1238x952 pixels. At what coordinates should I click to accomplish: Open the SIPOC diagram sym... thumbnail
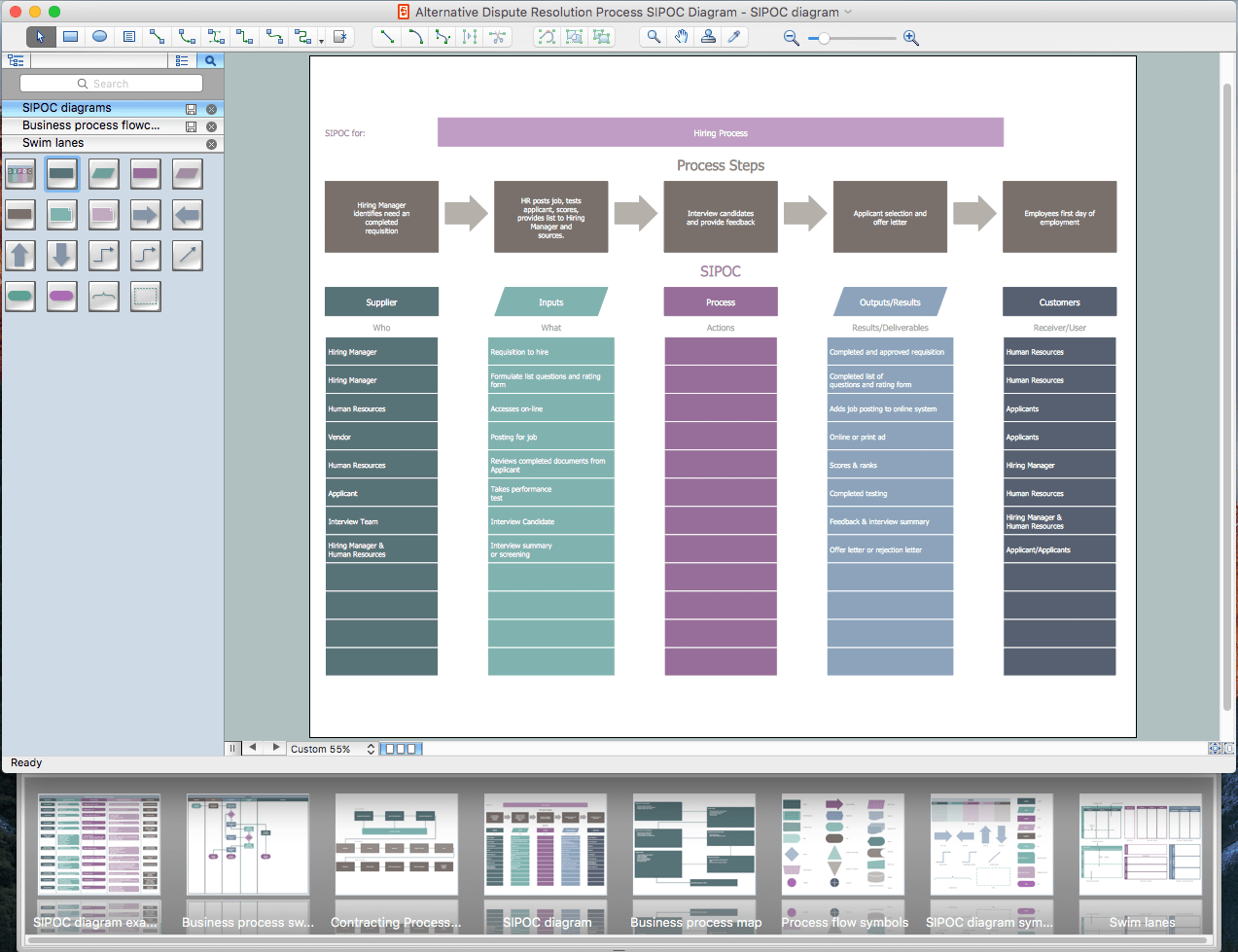tap(992, 844)
